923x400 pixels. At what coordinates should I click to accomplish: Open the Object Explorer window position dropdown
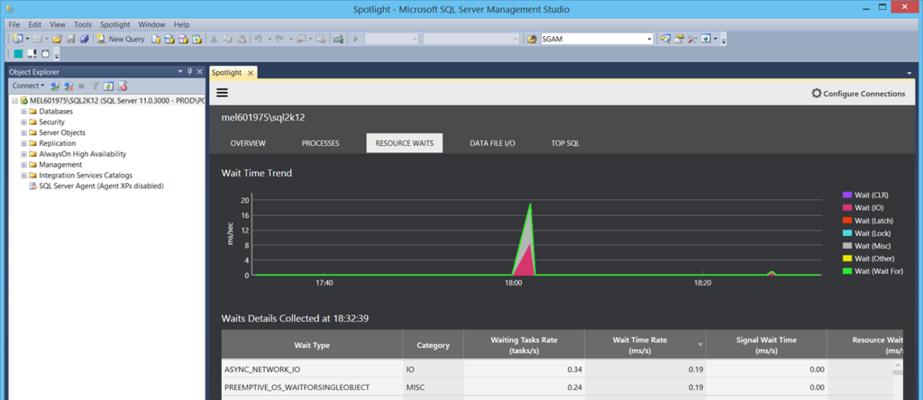pyautogui.click(x=180, y=71)
